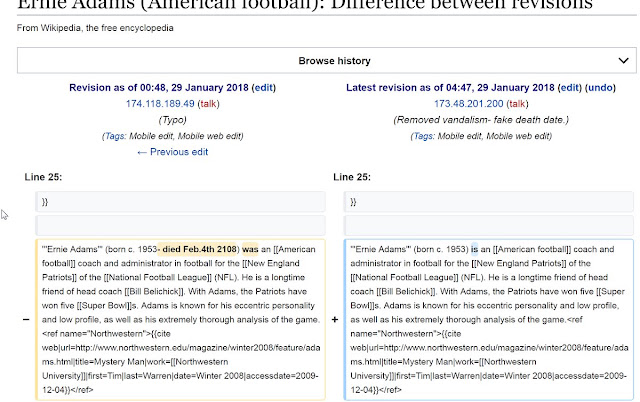Viewport: 640px width, 402px height.
Task: Click the minus marker of the removed line
Action: [x=26, y=320]
